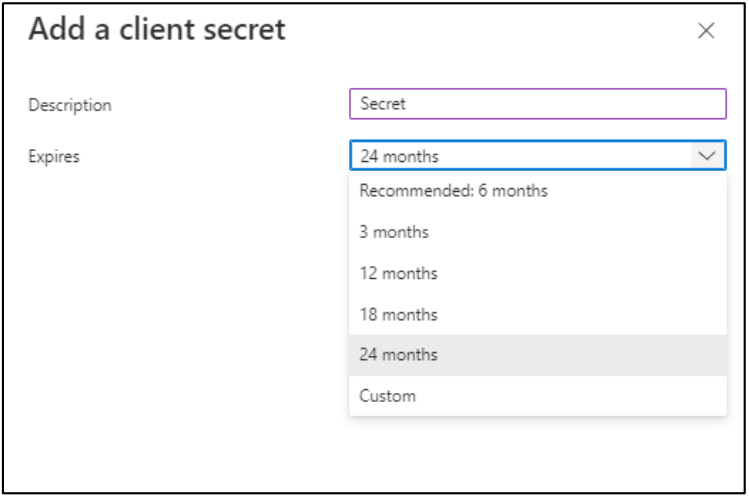The image size is (749, 497).
Task: Click the Expires combo box showing 24 months
Action: 520,156
